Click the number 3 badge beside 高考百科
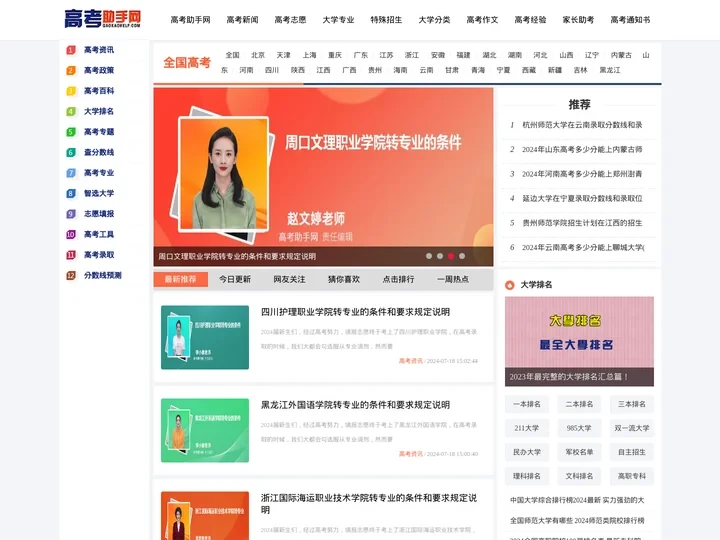Image resolution: width=720 pixels, height=540 pixels. click(x=71, y=91)
